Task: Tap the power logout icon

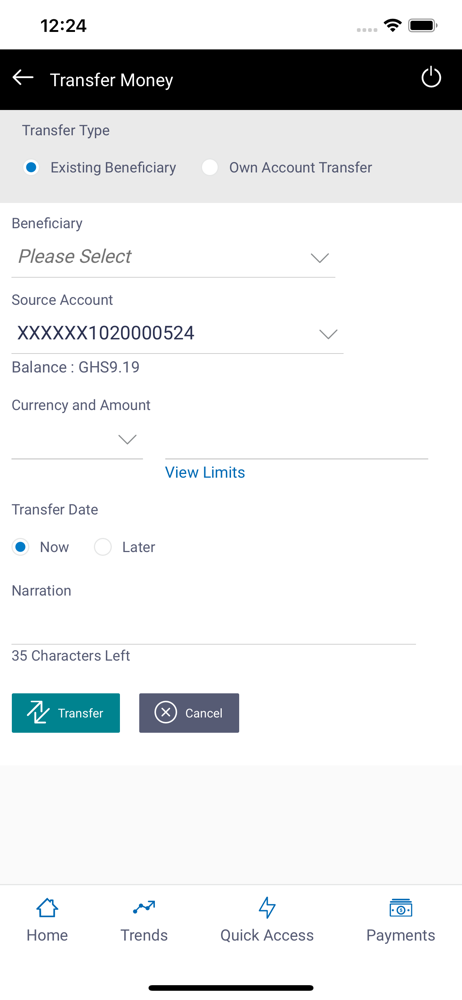Action: 431,78
